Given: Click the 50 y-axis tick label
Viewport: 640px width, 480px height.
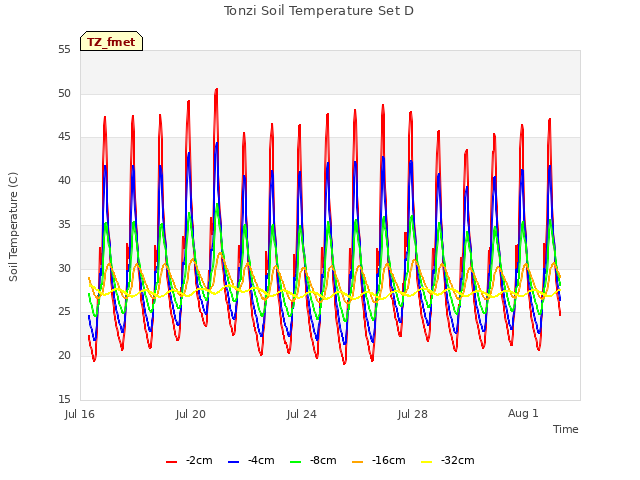Looking at the screenshot, I should (x=64, y=93).
